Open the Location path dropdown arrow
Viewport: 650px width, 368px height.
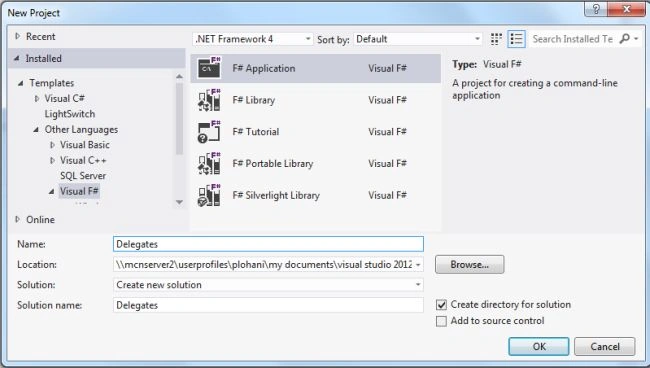[418, 264]
